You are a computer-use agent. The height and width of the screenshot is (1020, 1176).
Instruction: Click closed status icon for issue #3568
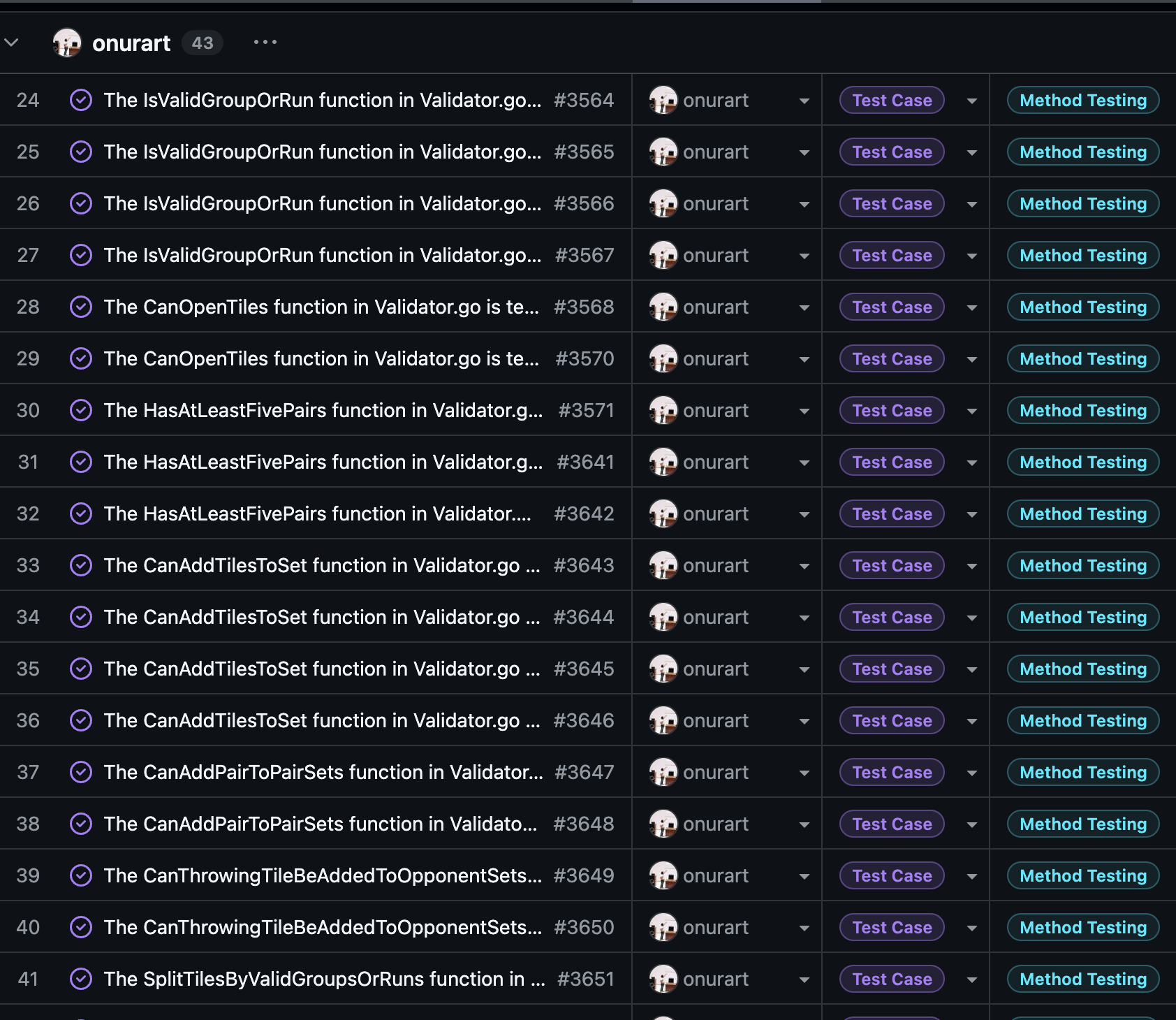[81, 307]
